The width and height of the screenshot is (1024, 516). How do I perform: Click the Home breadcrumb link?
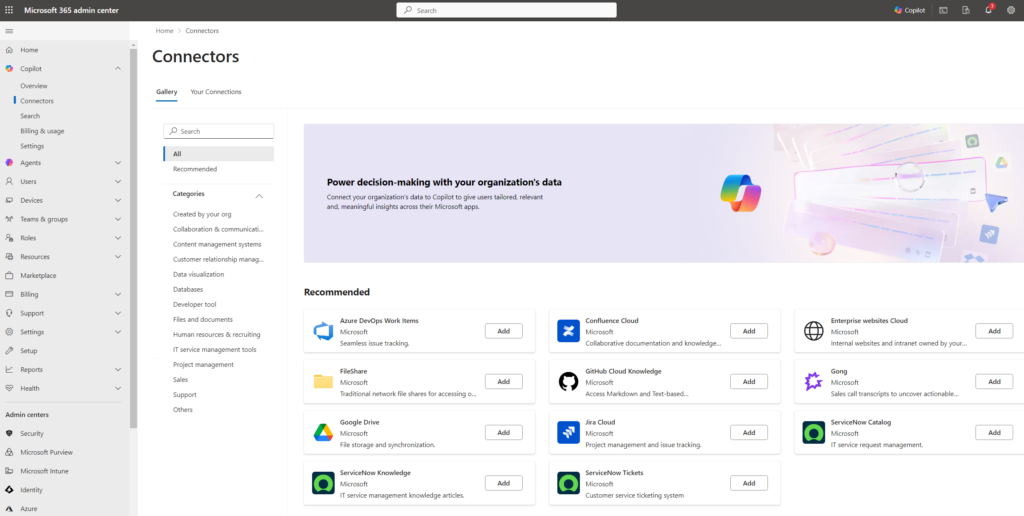pyautogui.click(x=164, y=31)
